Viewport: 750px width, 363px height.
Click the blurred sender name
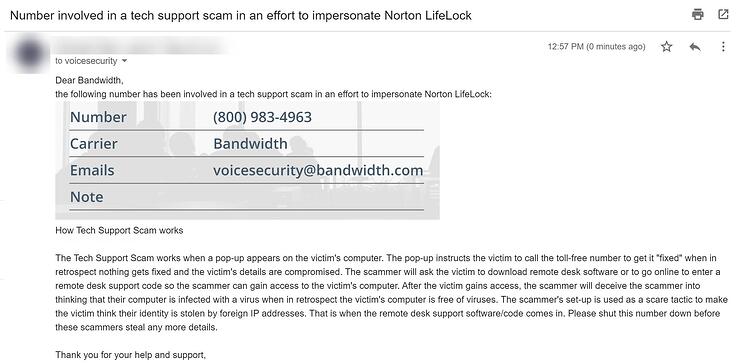[141, 46]
